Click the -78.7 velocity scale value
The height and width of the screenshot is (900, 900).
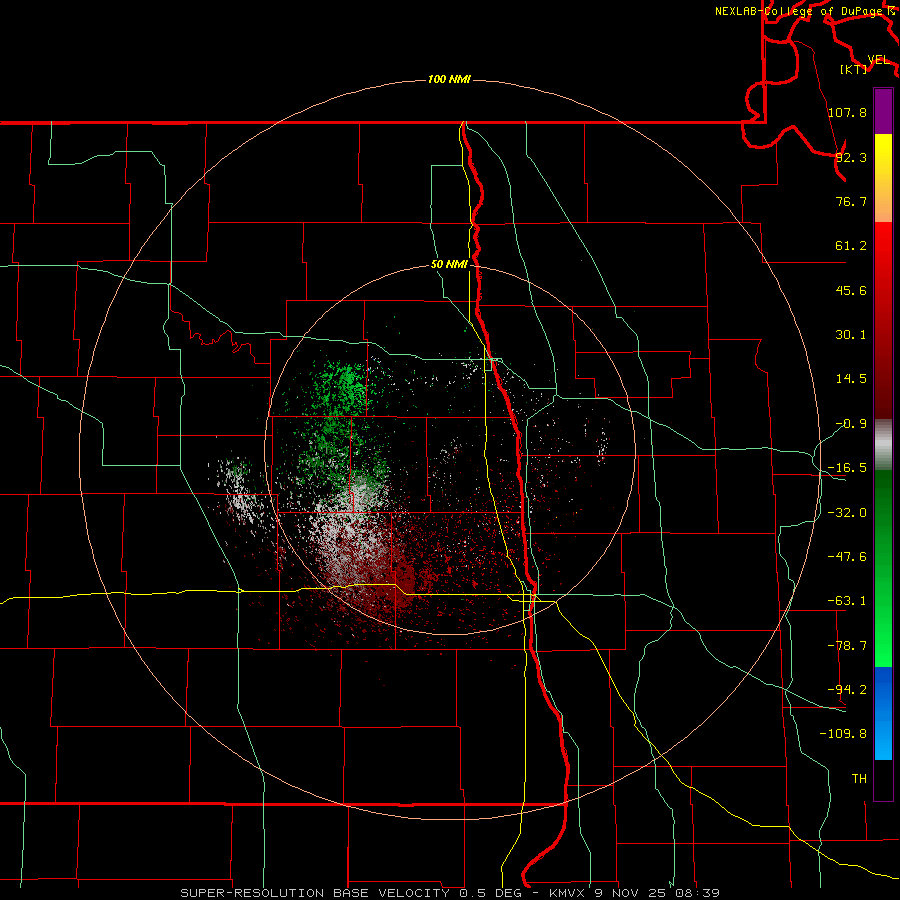pos(847,646)
